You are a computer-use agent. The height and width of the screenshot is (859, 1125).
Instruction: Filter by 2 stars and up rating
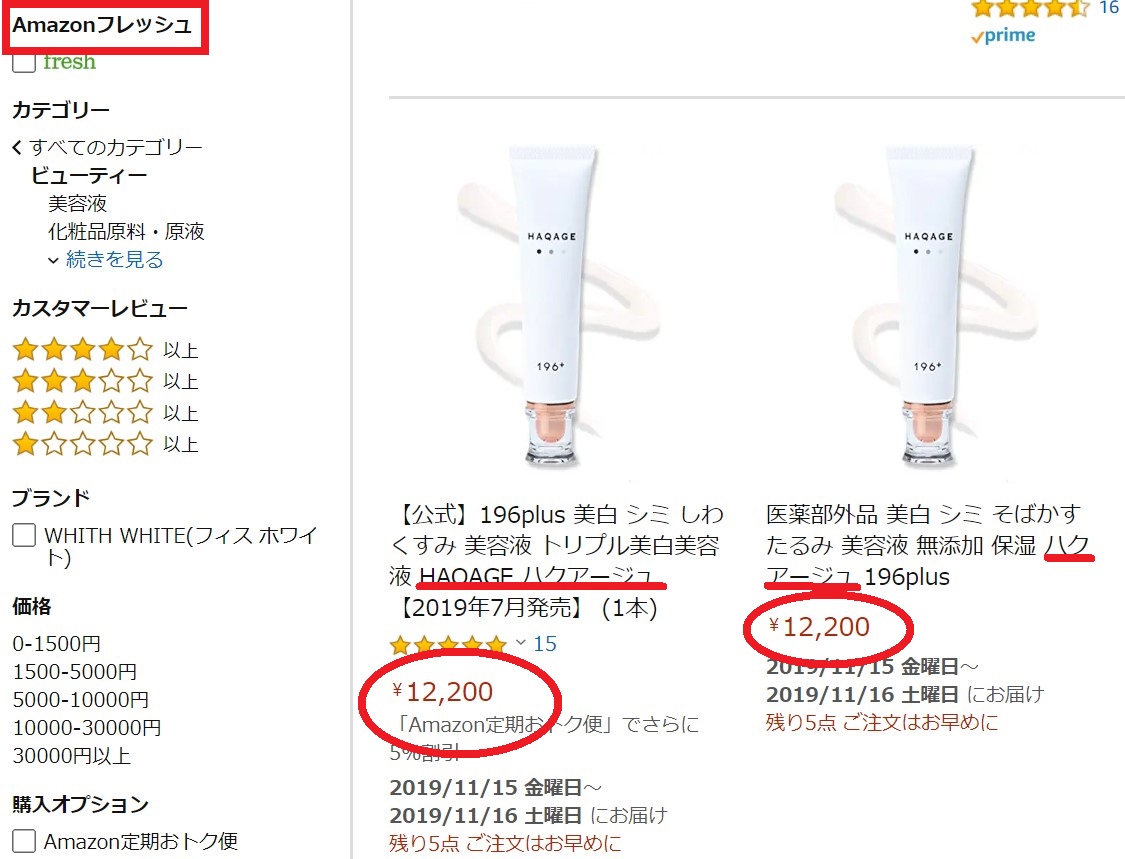105,413
